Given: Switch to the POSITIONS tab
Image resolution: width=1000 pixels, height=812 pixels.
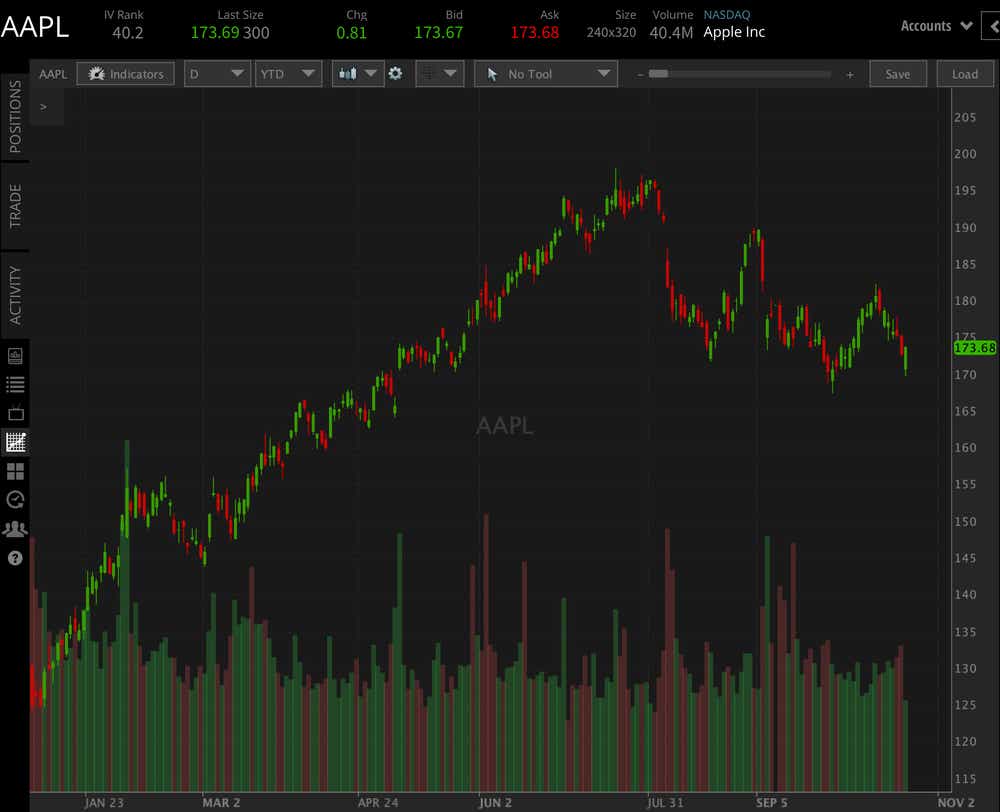Looking at the screenshot, I should point(15,117).
